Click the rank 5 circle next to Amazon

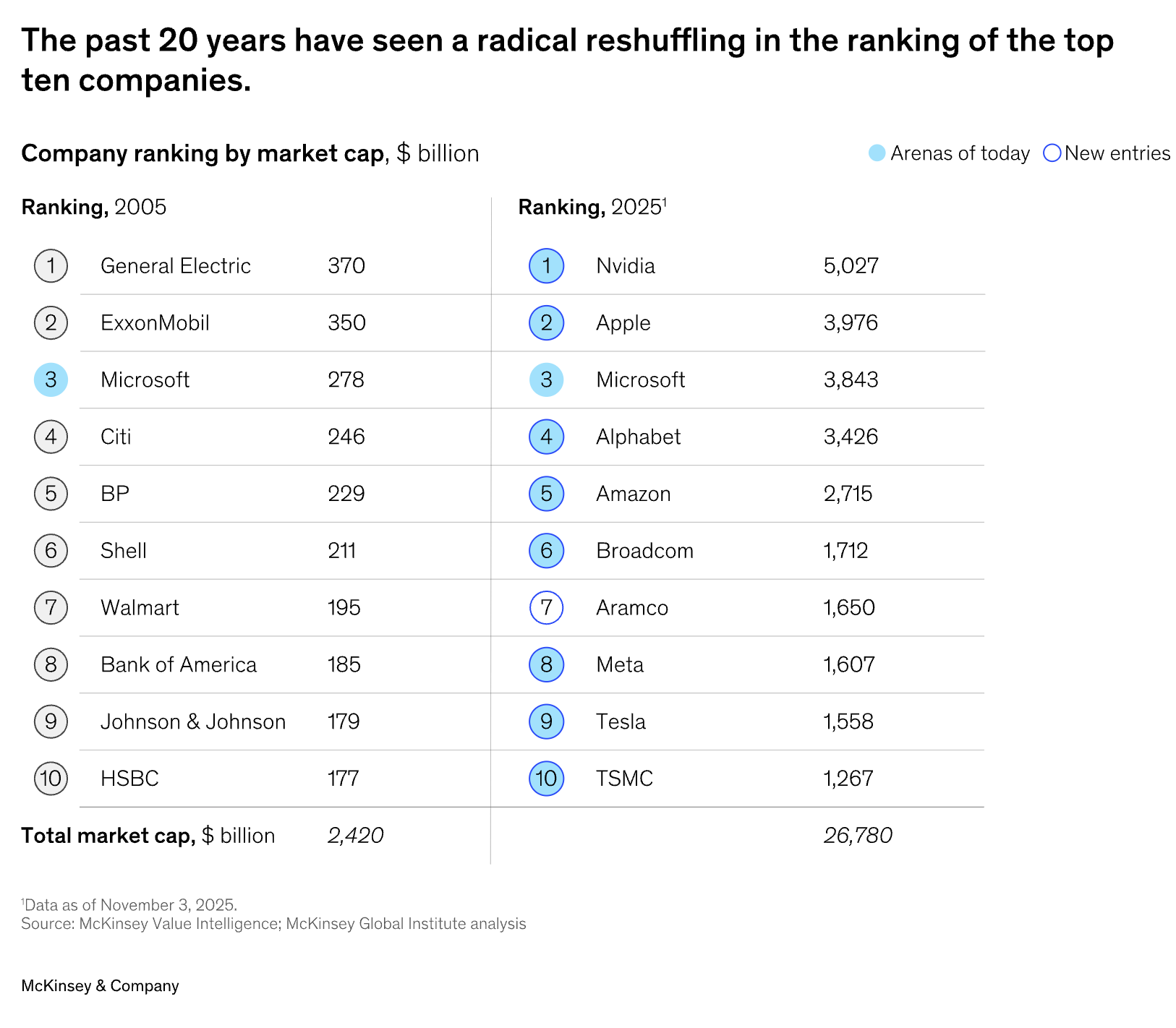(x=546, y=494)
